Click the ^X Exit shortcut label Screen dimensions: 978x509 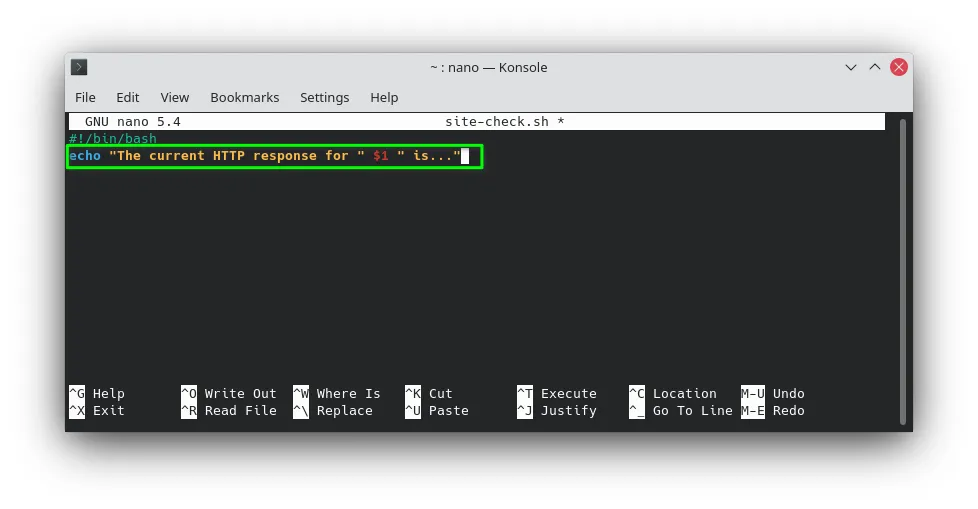pyautogui.click(x=97, y=410)
